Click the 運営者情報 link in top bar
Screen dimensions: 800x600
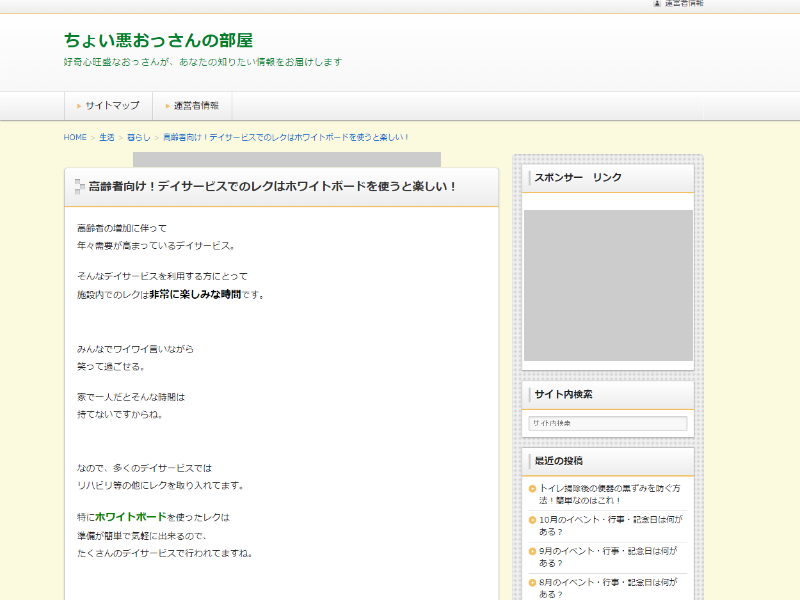(x=684, y=3)
